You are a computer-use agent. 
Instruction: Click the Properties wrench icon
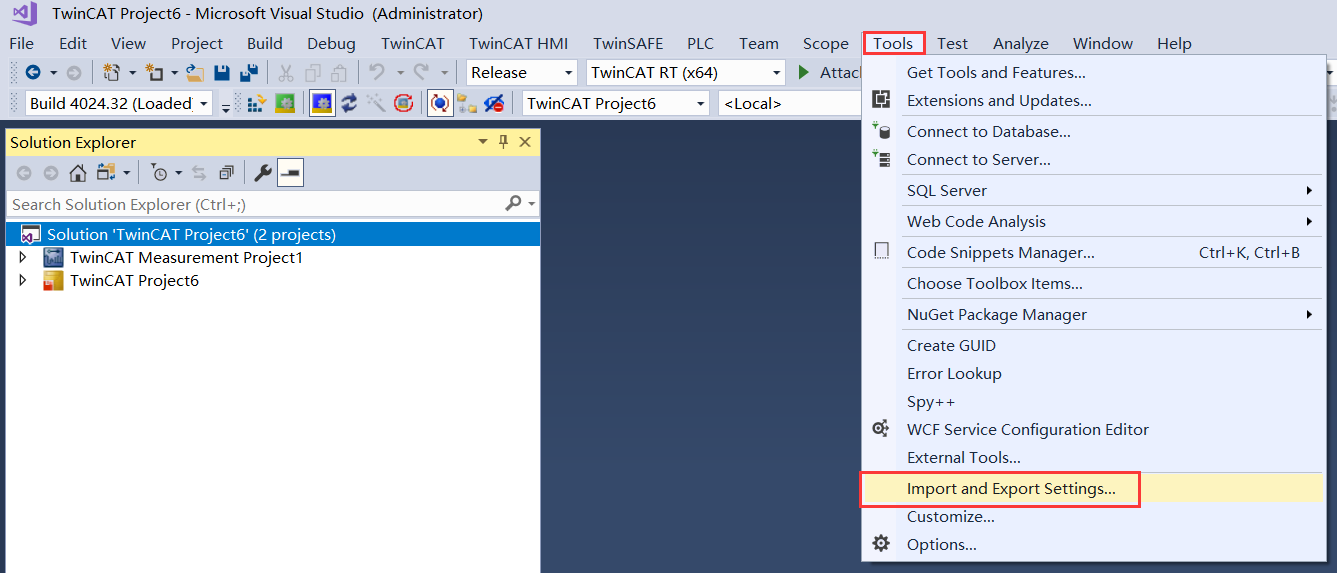pyautogui.click(x=263, y=173)
